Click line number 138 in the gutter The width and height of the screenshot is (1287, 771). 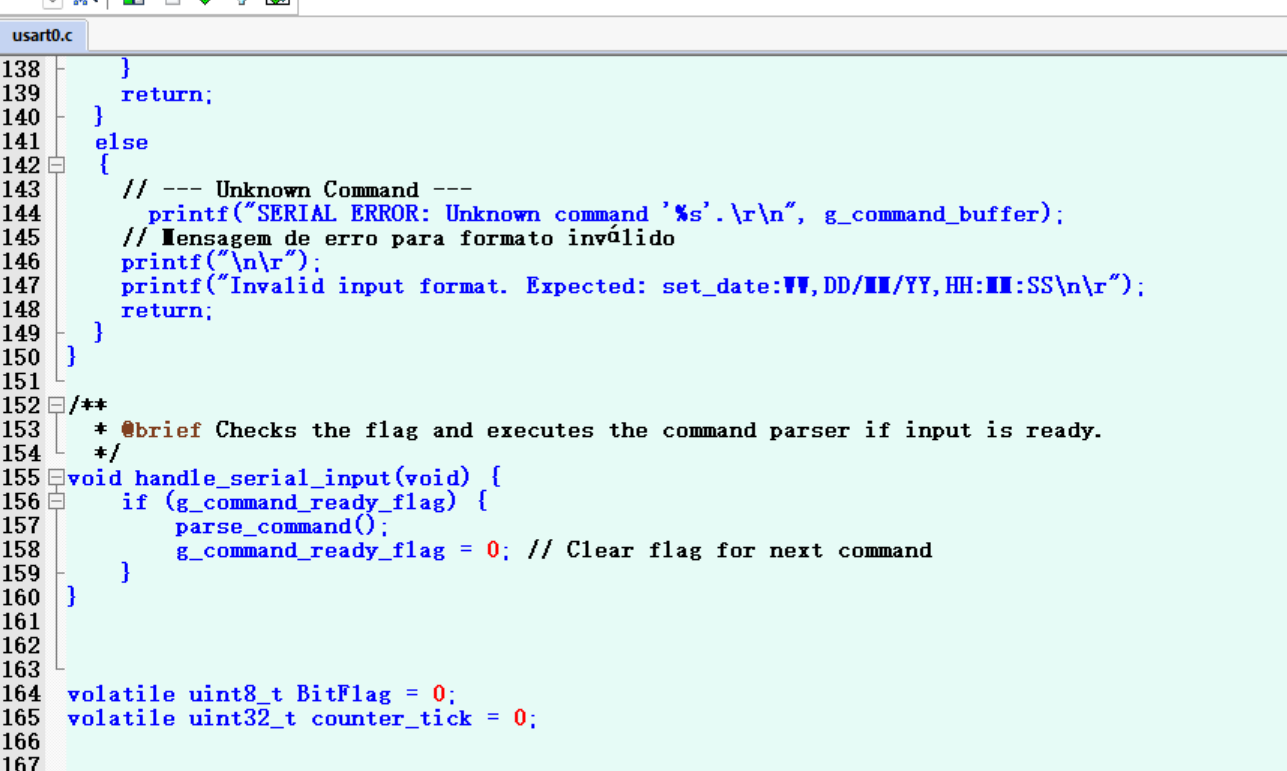click(21, 69)
